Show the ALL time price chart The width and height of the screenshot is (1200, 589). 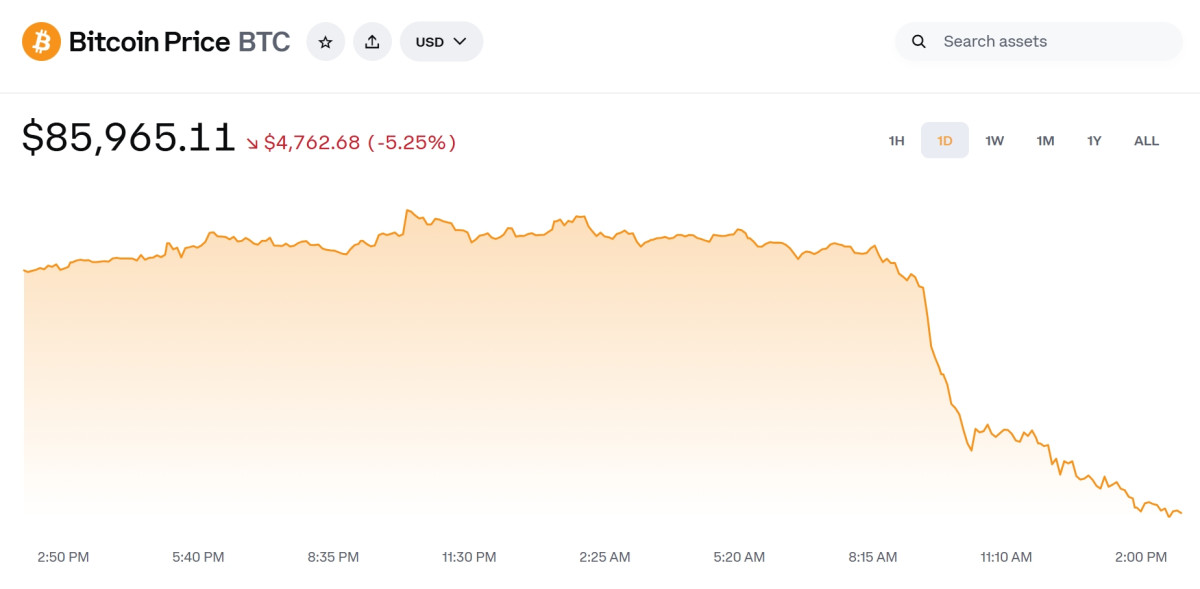[x=1146, y=141]
